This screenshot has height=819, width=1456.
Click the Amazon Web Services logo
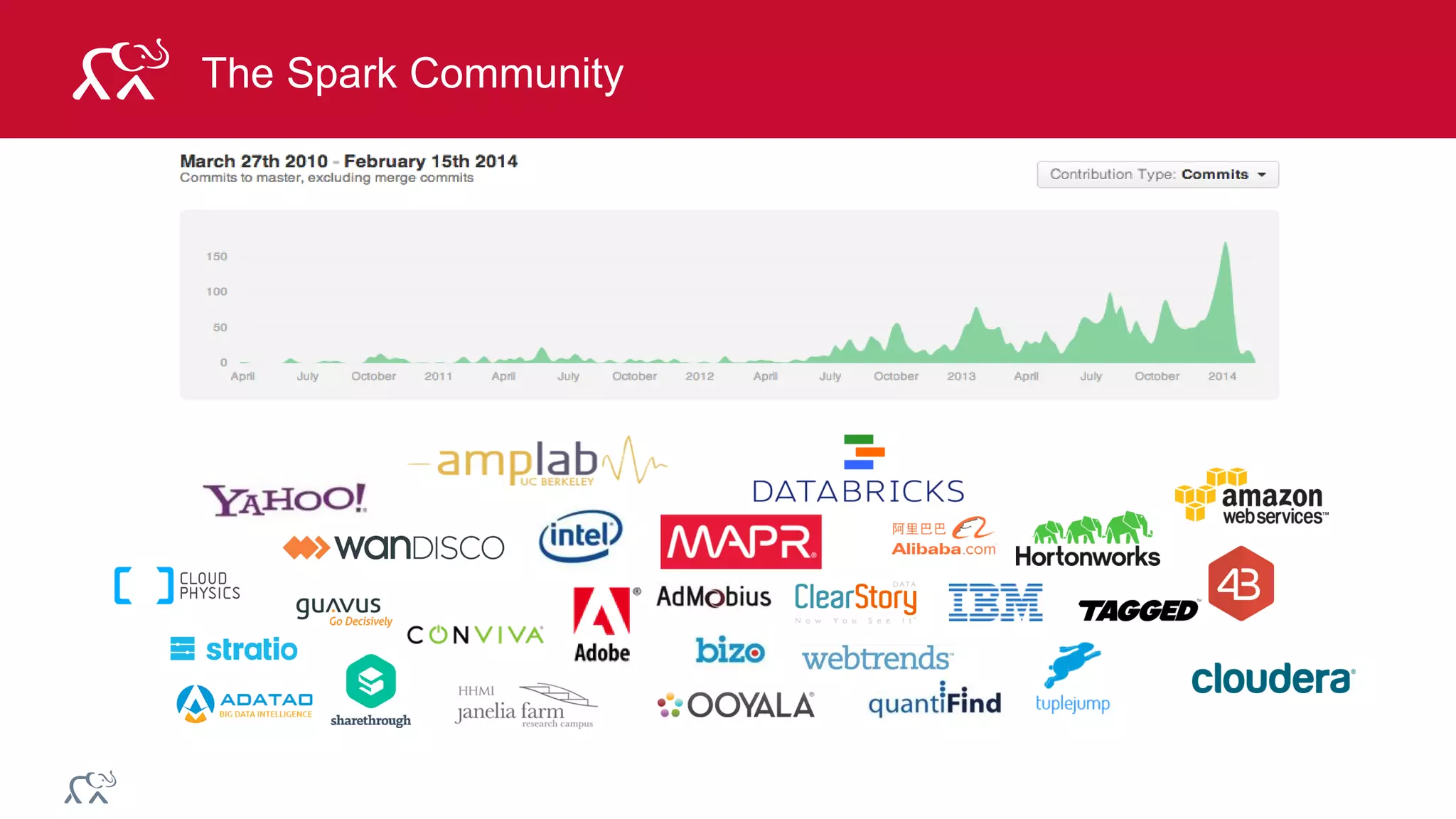point(1251,496)
